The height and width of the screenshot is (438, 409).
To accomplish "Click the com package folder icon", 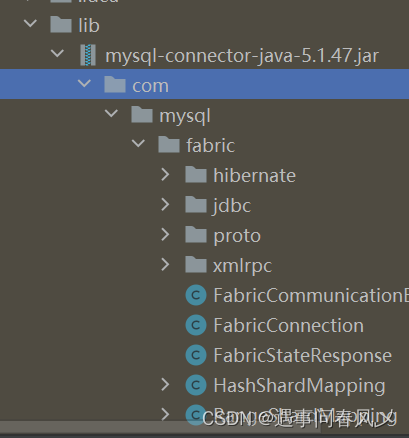I will pos(115,85).
